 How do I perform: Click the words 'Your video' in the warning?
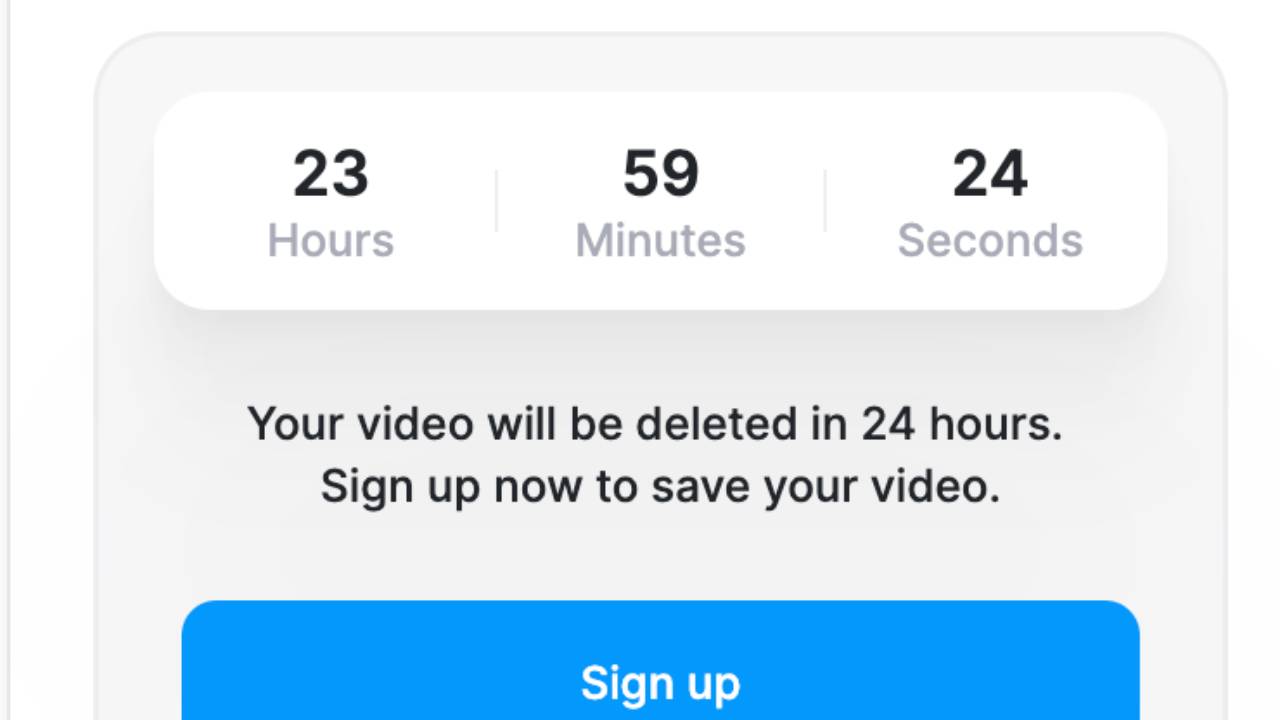tap(360, 424)
